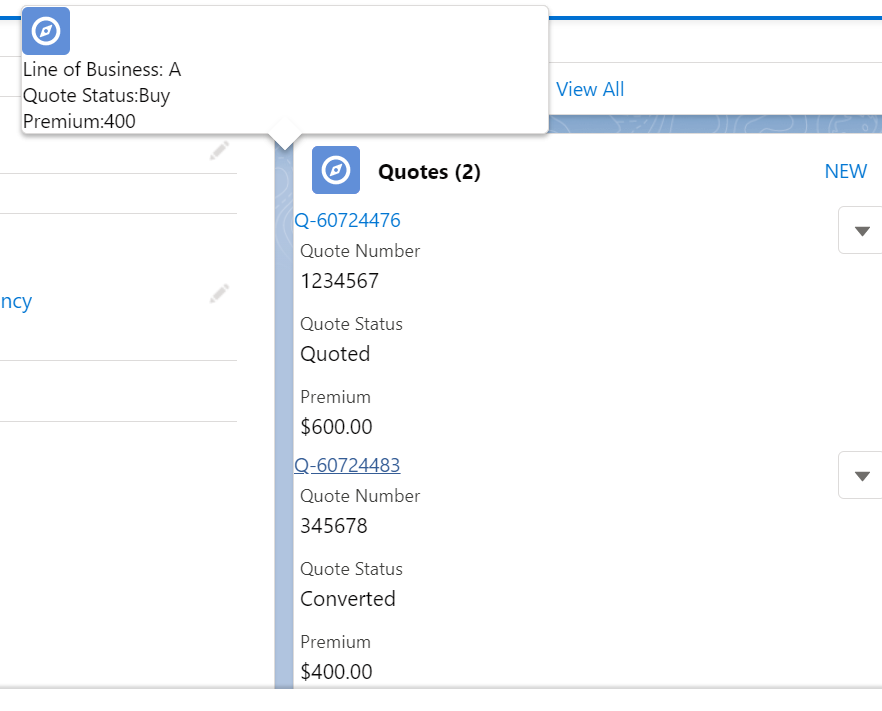
Task: Click the Quotes (2) list header title
Action: tap(429, 172)
